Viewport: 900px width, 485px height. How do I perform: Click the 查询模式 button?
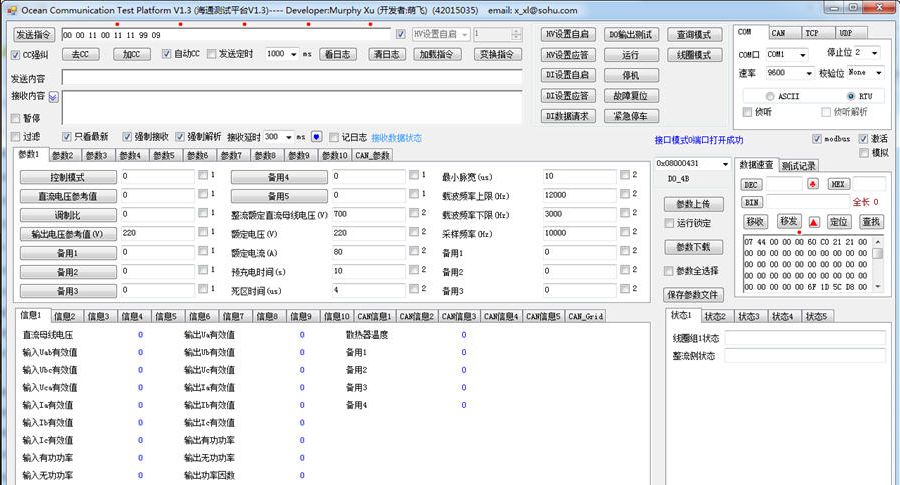(x=695, y=34)
